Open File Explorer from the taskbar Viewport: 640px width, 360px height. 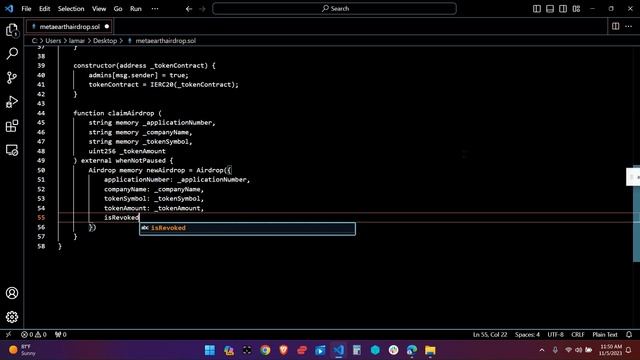pyautogui.click(x=430, y=350)
